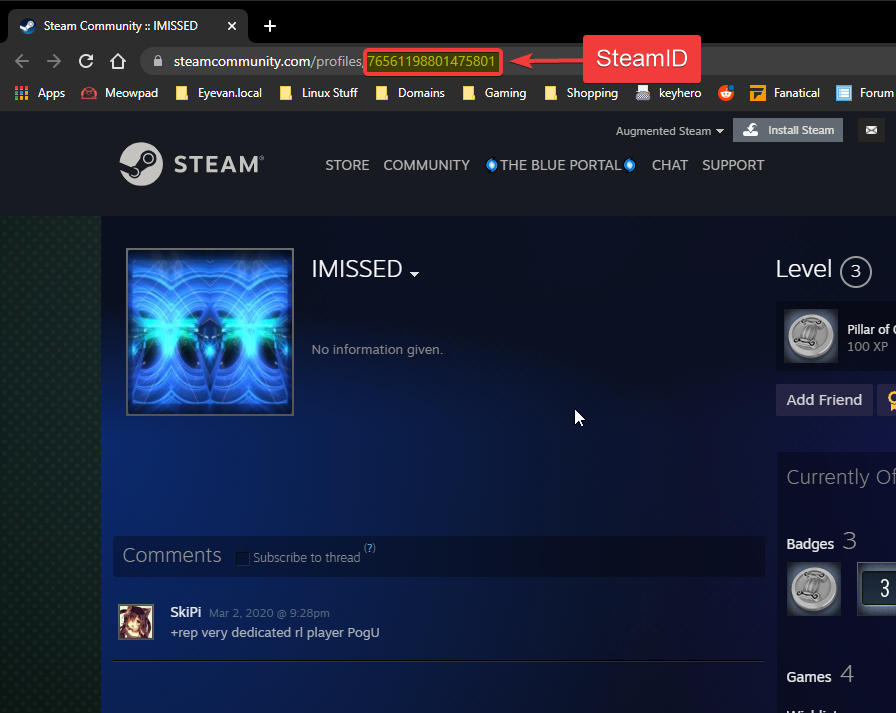Click the years of service 3 badge
Image resolution: width=896 pixels, height=713 pixels.
tap(878, 589)
